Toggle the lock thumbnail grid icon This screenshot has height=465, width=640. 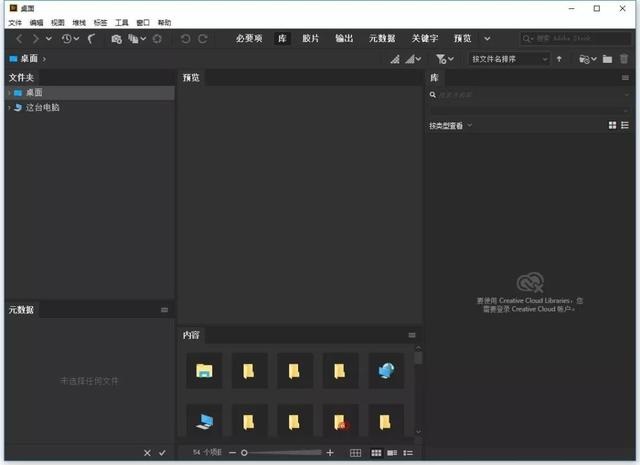pos(356,453)
